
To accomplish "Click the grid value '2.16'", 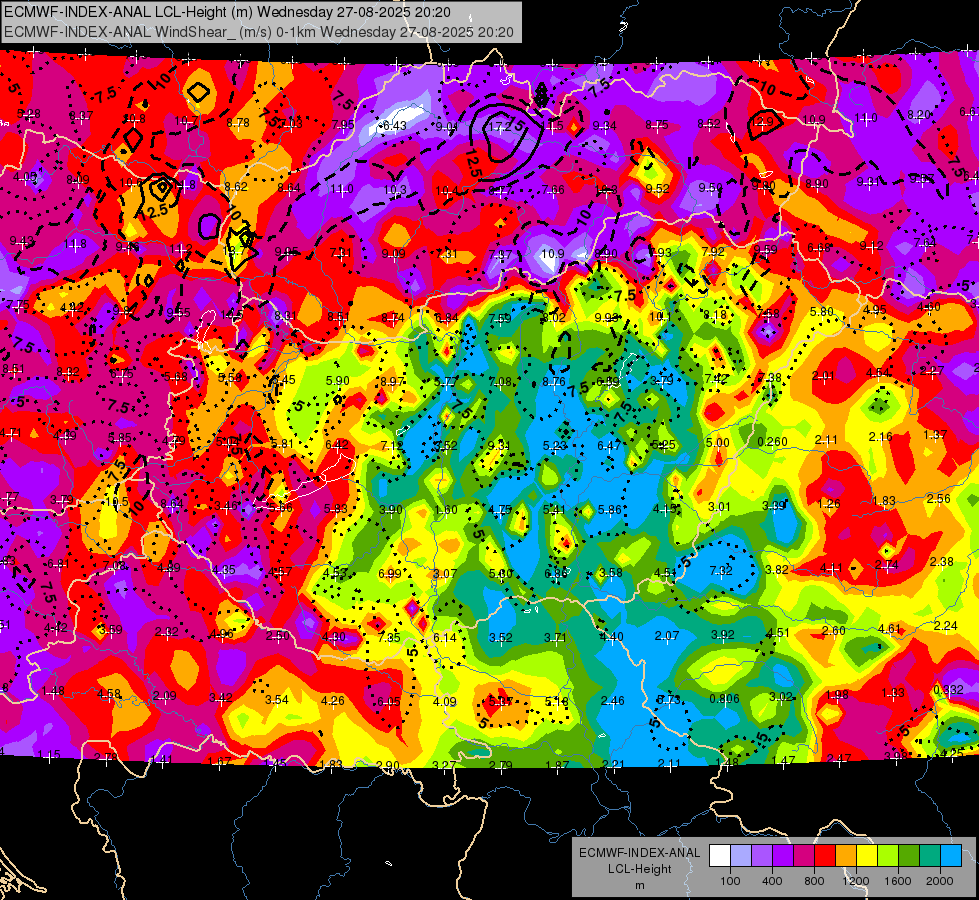I will 880,437.
